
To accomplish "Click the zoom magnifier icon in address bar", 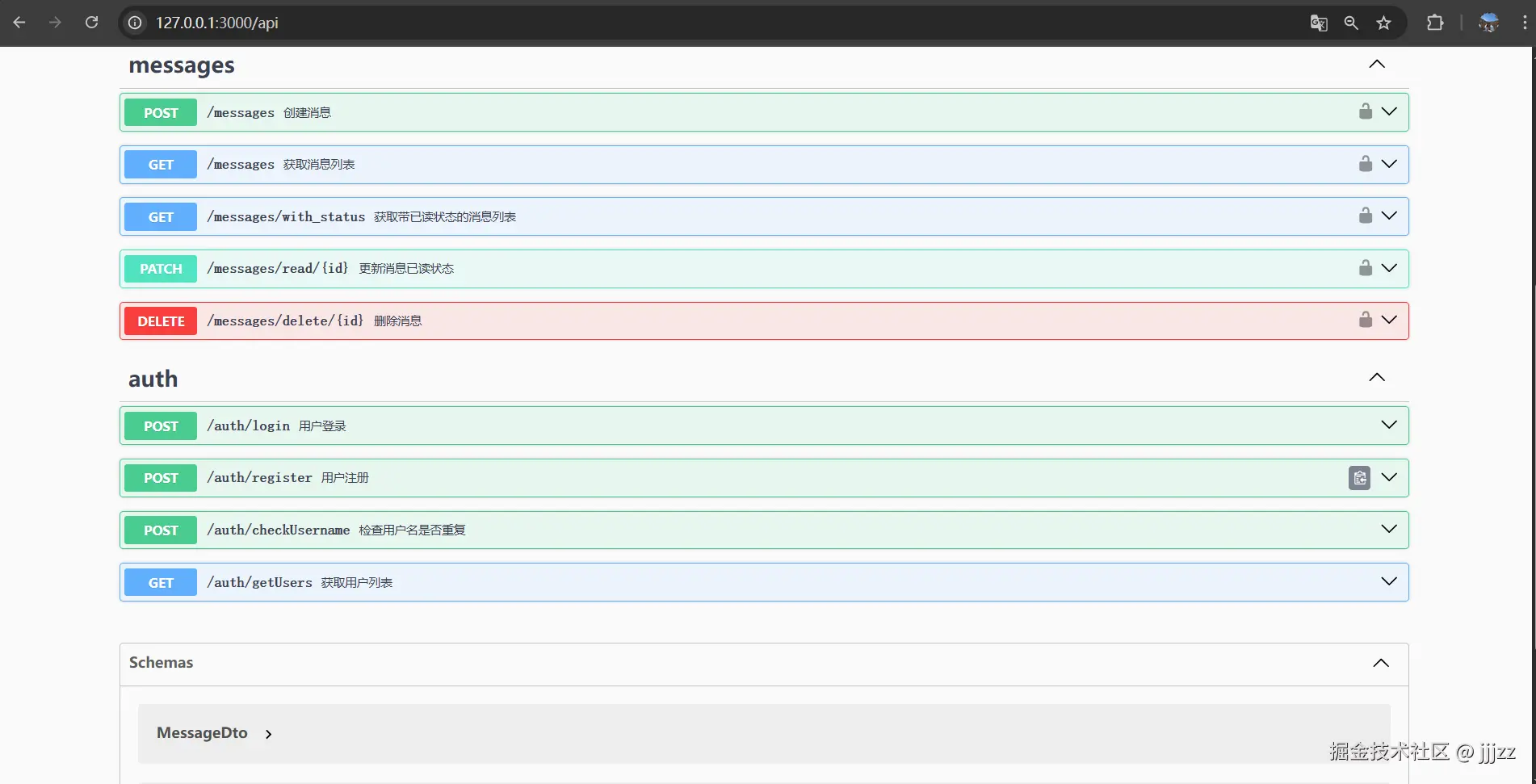I will tap(1351, 23).
